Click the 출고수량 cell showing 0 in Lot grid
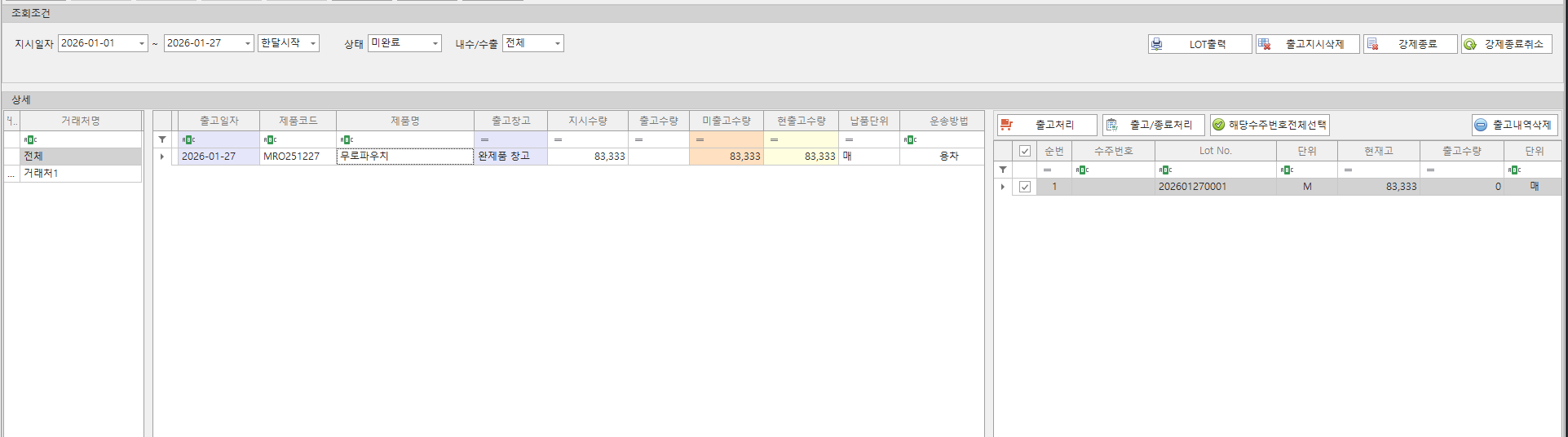 point(1461,187)
